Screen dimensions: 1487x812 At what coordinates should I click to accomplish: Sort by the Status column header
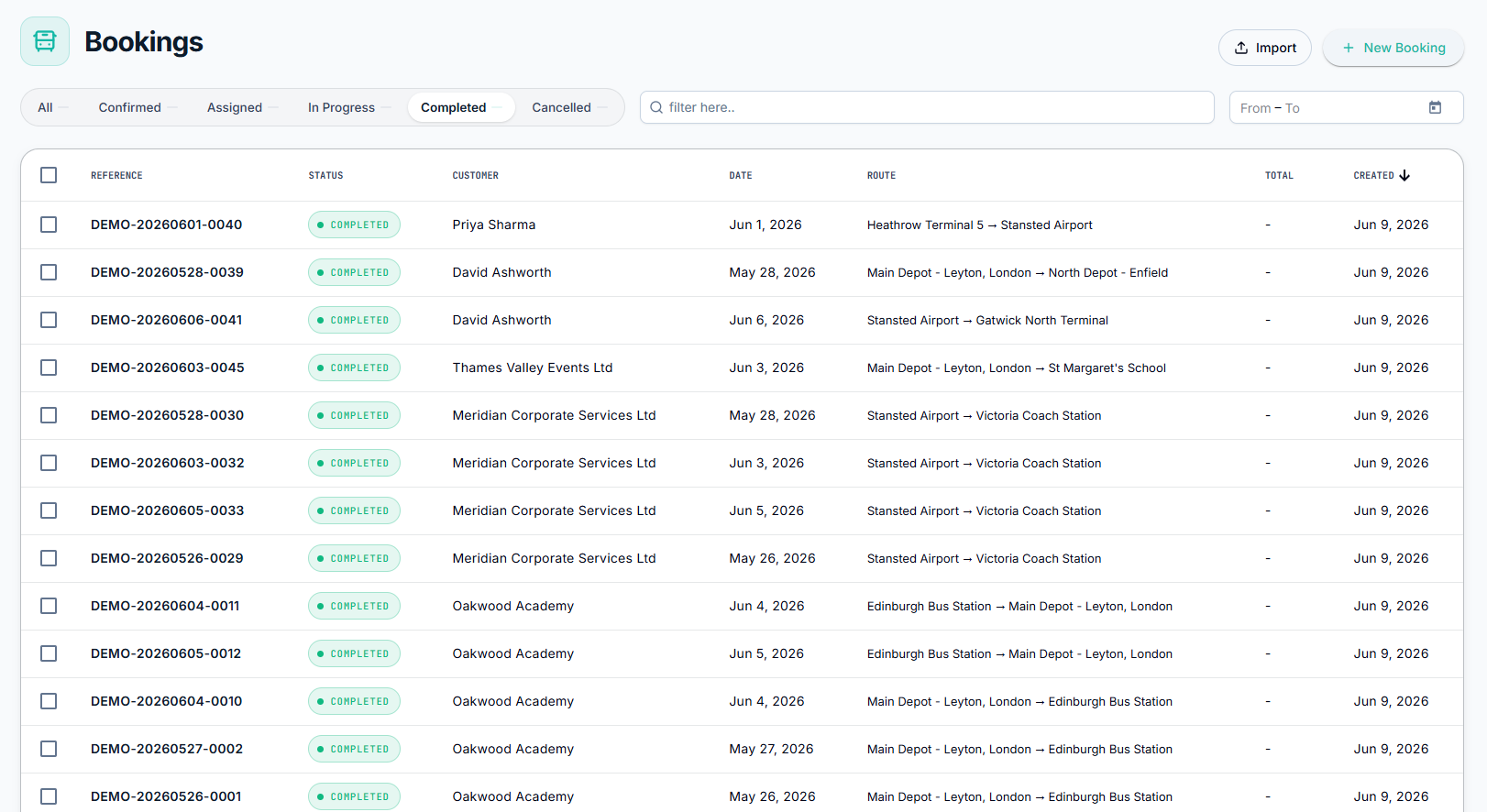(x=325, y=175)
